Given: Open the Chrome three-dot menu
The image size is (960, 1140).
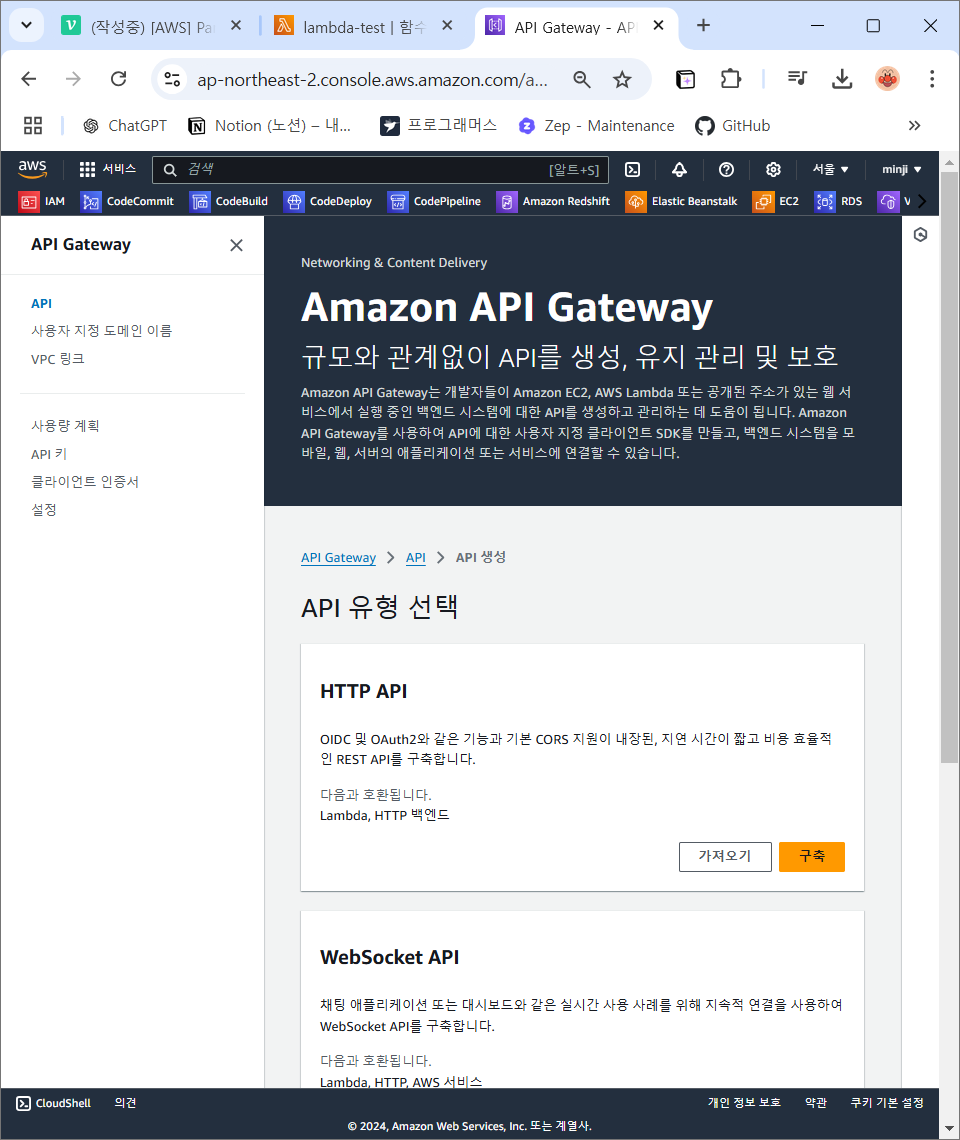Looking at the screenshot, I should (932, 79).
